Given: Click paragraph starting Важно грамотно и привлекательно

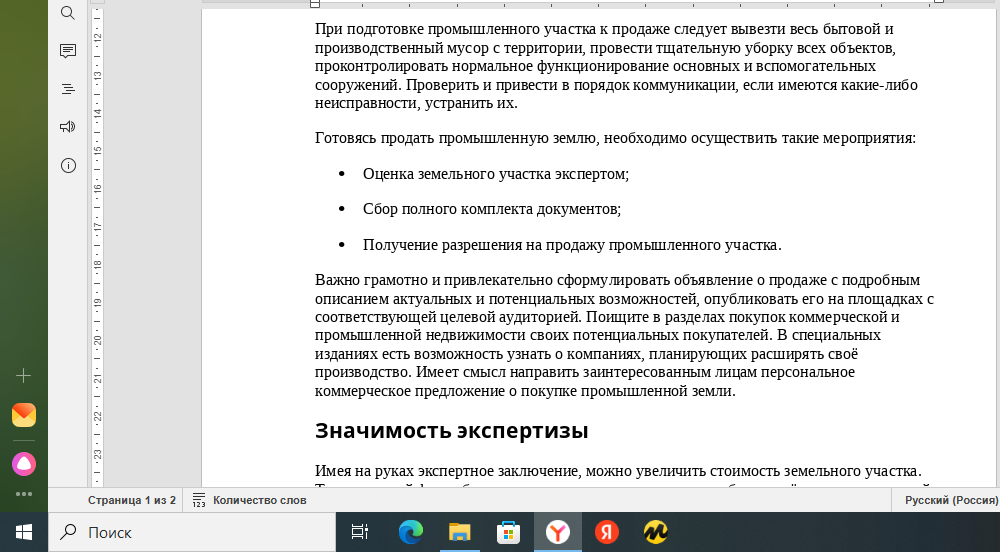Looking at the screenshot, I should [624, 335].
